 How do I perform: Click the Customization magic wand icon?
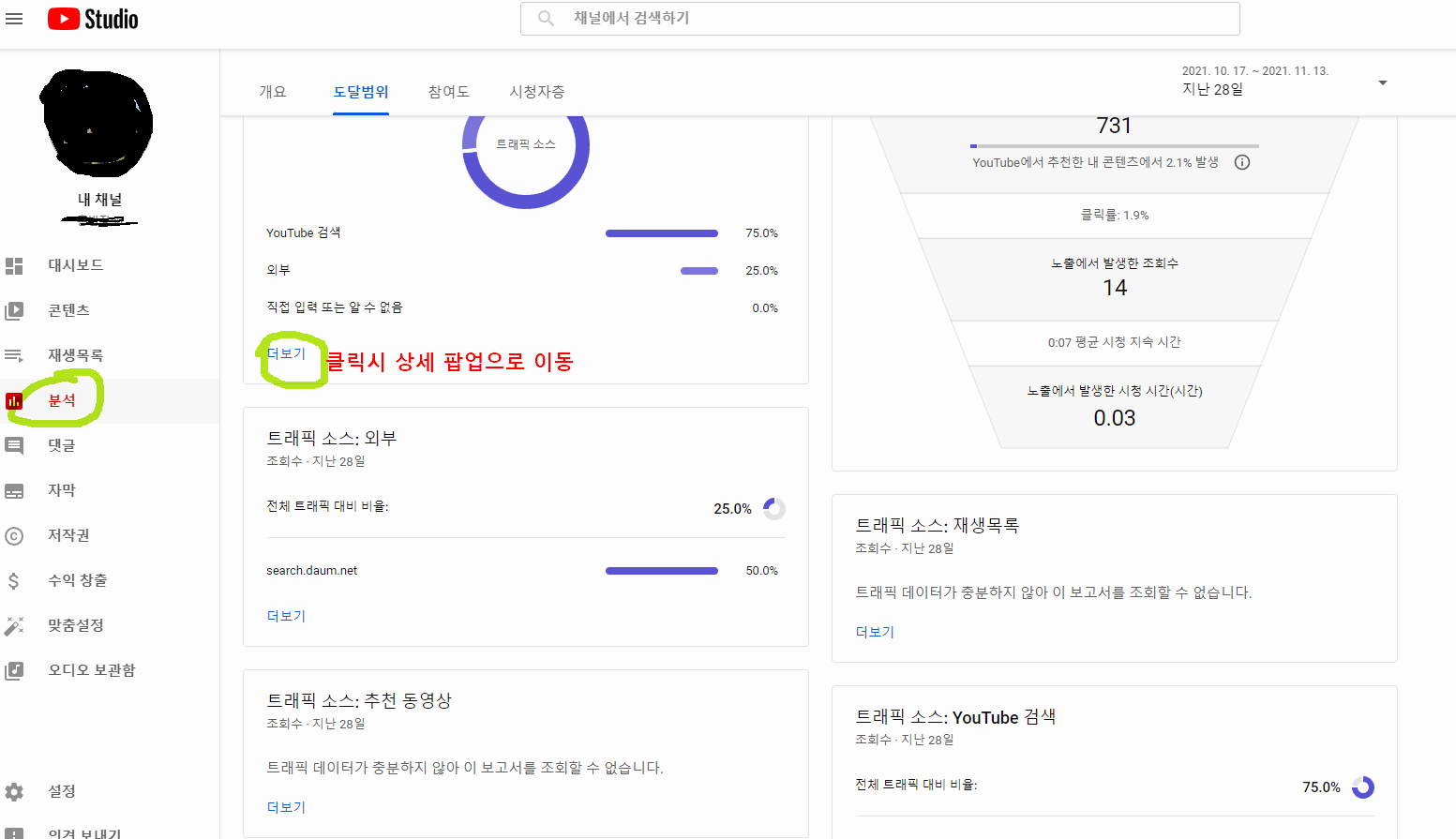tap(14, 626)
